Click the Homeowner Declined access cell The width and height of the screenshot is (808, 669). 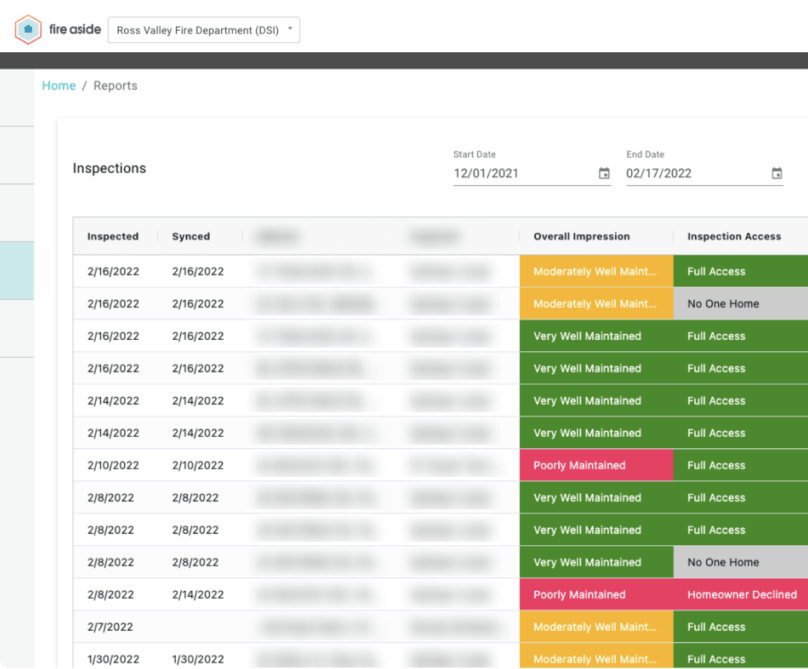[x=740, y=595]
